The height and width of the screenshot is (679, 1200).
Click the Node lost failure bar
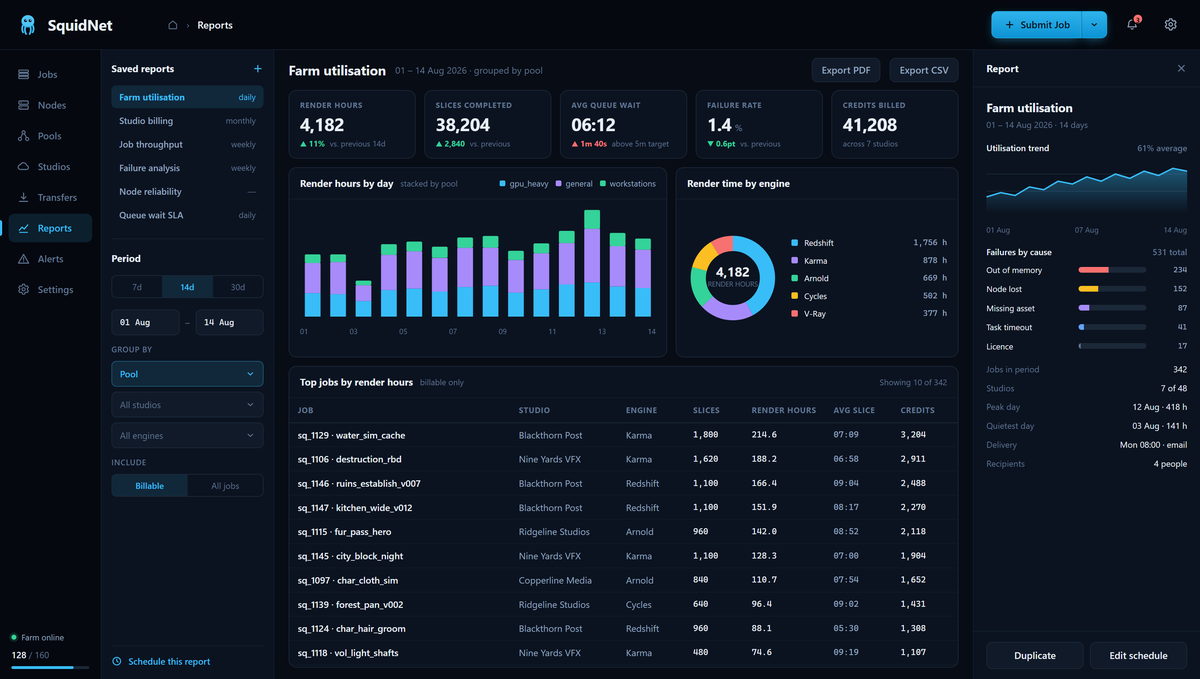point(1112,289)
